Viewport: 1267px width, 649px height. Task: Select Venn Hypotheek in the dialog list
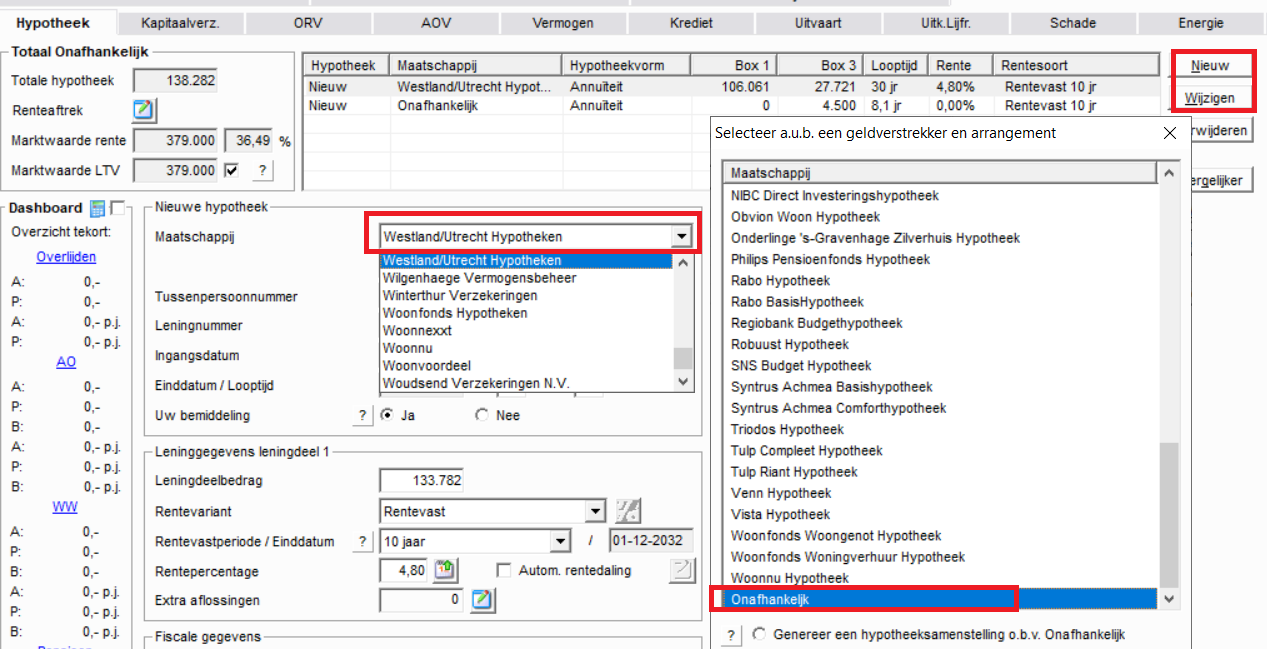click(x=940, y=493)
